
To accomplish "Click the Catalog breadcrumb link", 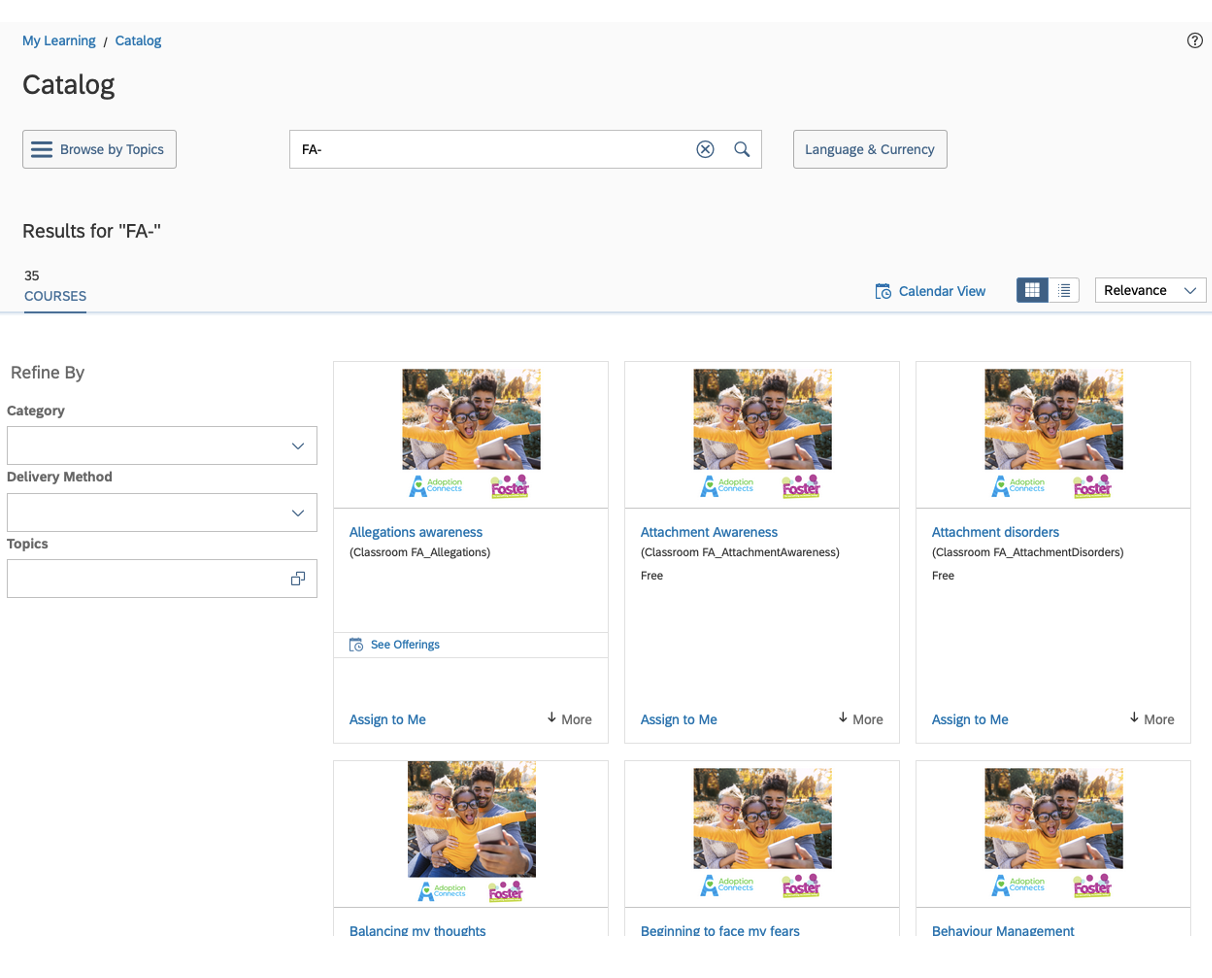I will [138, 41].
